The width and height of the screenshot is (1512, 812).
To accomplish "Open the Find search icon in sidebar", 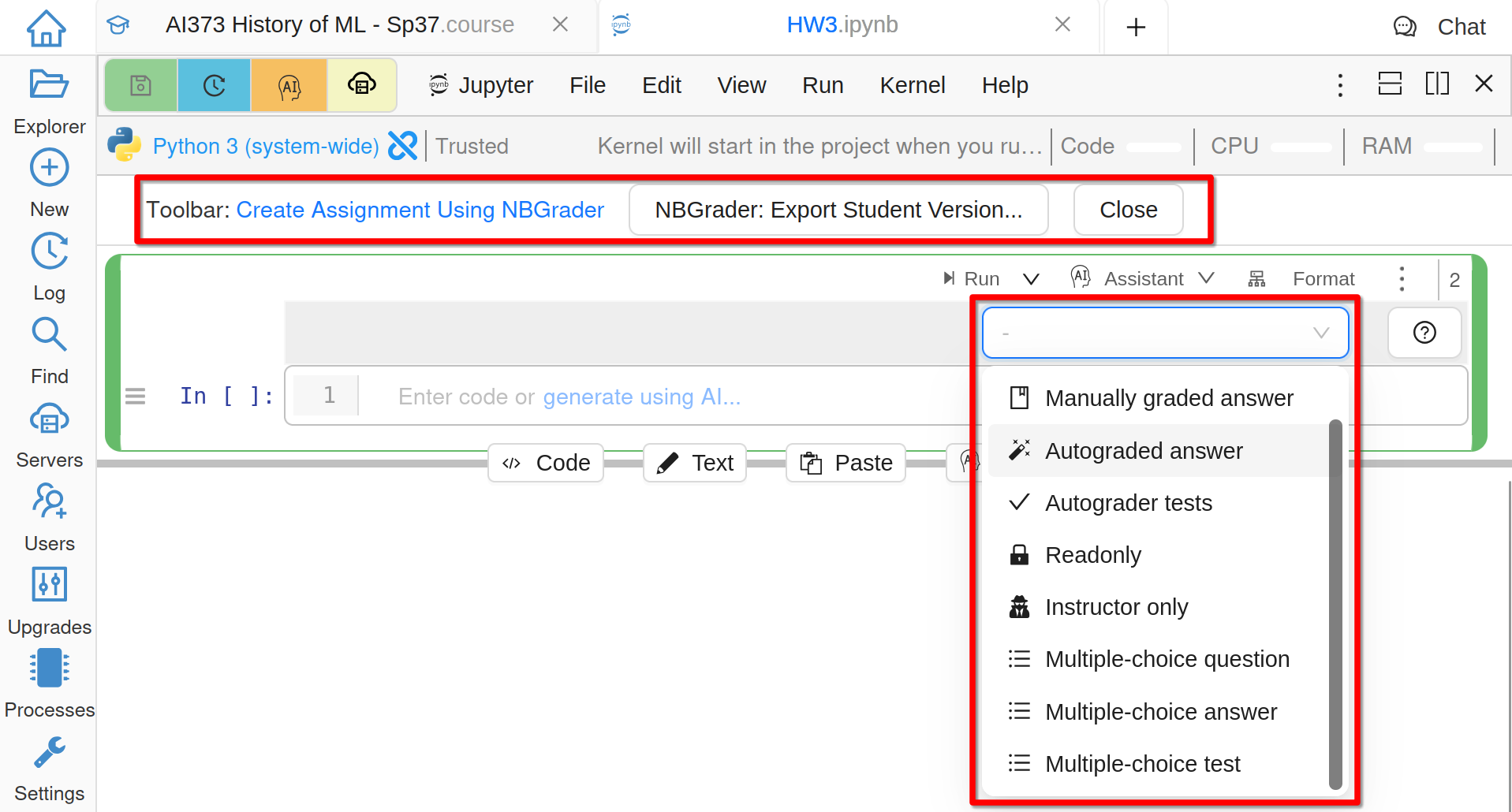I will click(x=49, y=335).
